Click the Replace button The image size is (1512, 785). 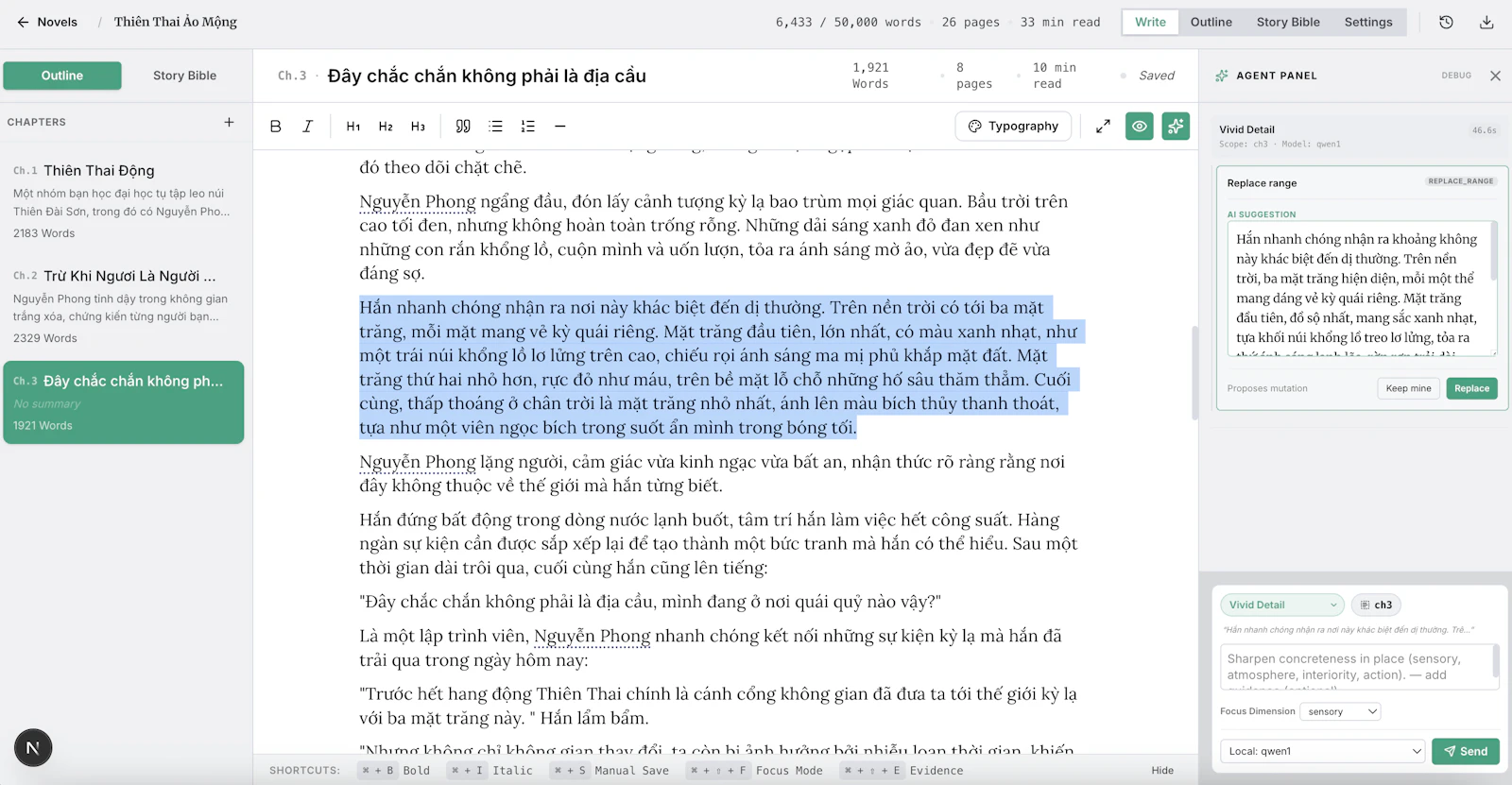[x=1471, y=388]
